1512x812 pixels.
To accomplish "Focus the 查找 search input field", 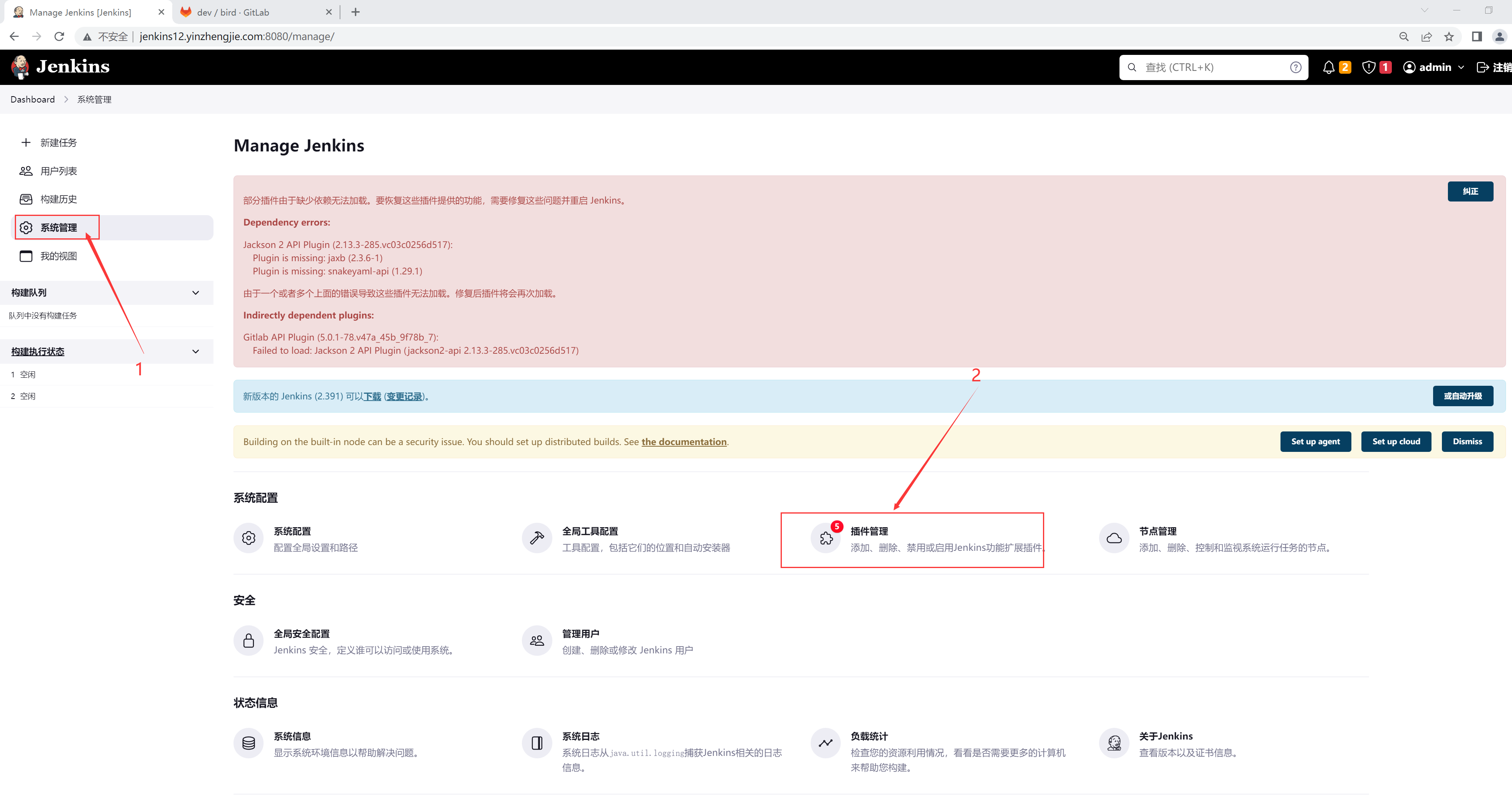I will point(1209,68).
